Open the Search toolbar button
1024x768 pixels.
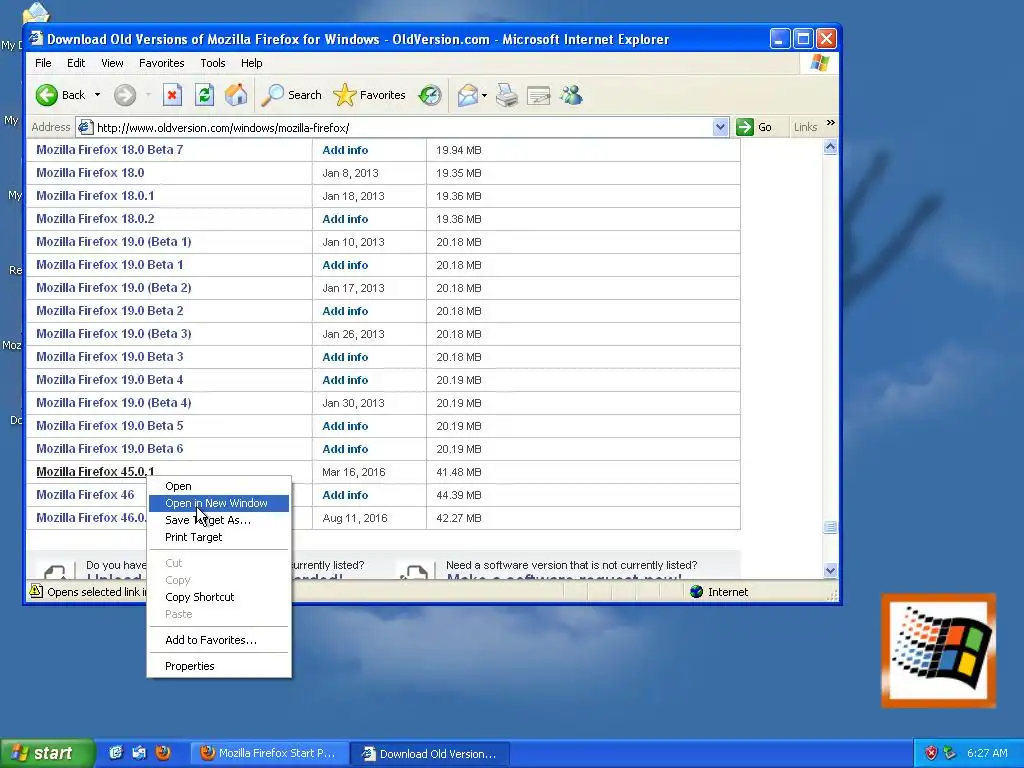click(291, 95)
